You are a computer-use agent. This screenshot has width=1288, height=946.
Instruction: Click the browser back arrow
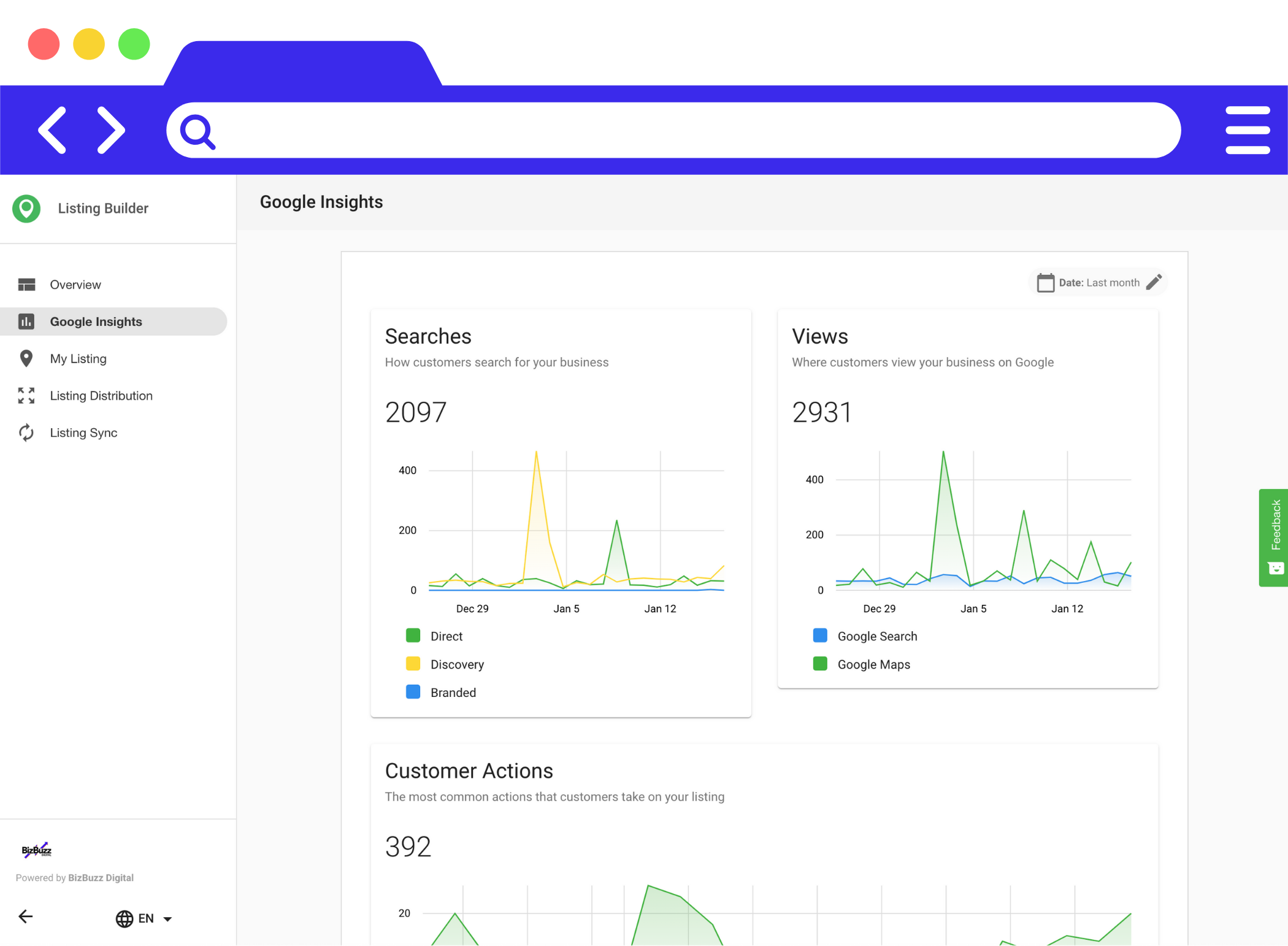coord(52,130)
